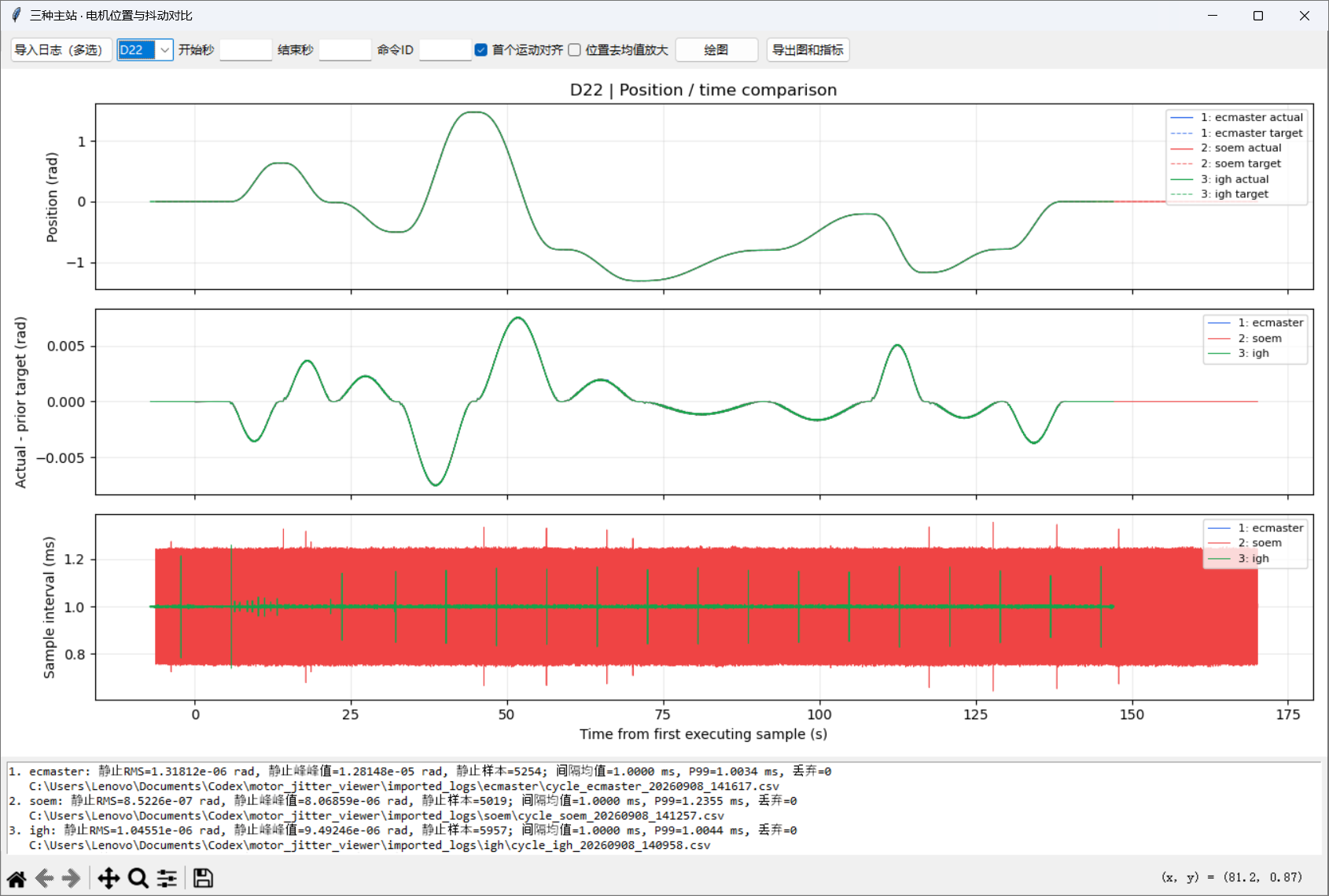Screen dimensions: 1329x896
Task: Click '2: soem actual' legend entry
Action: tap(1226, 148)
